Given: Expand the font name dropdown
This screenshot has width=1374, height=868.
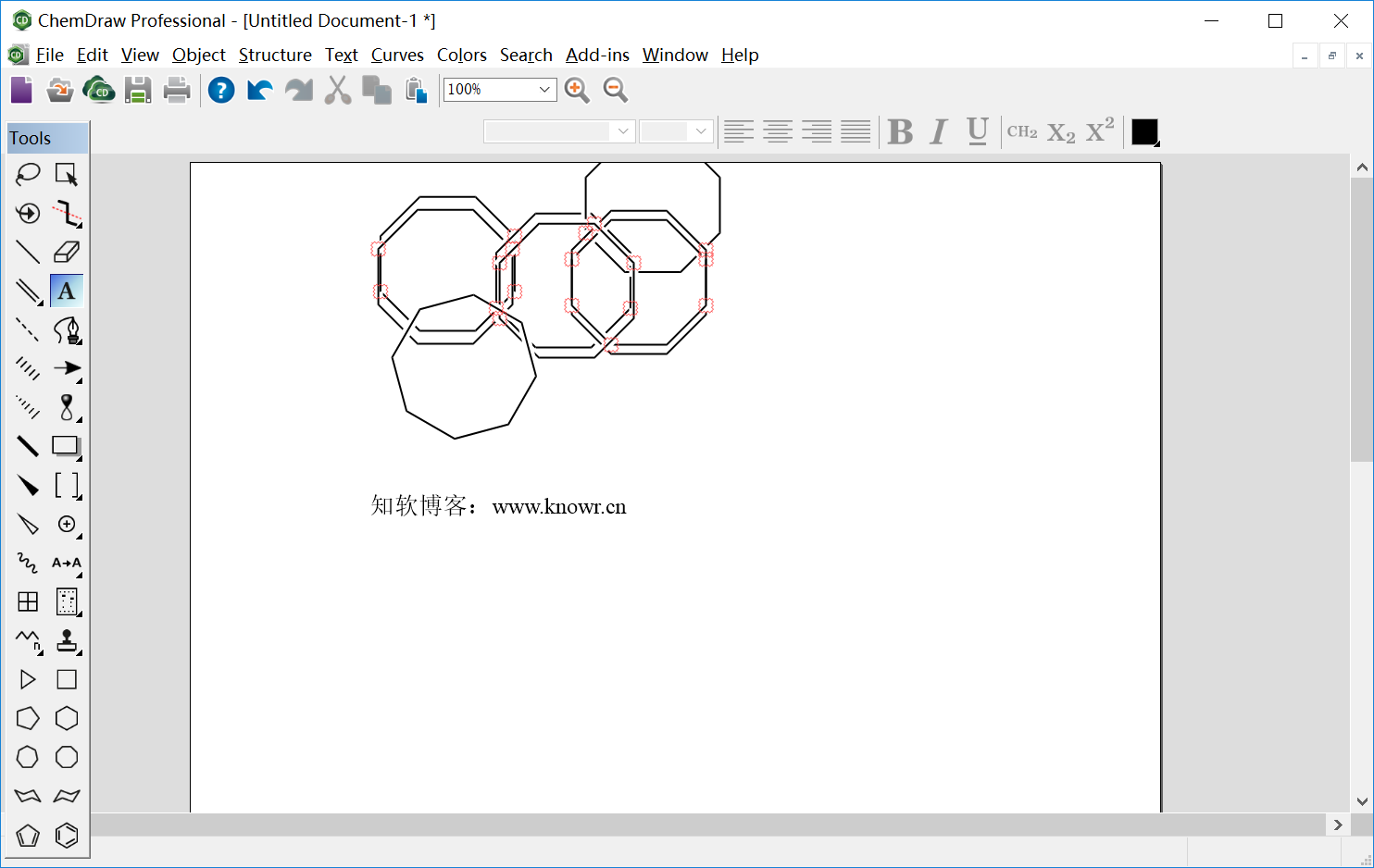Looking at the screenshot, I should coord(623,131).
